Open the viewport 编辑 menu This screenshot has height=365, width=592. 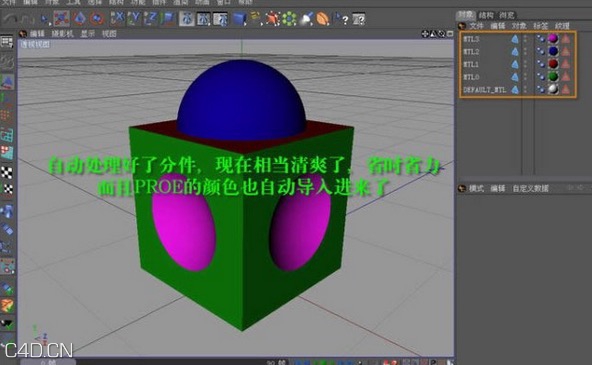click(37, 34)
